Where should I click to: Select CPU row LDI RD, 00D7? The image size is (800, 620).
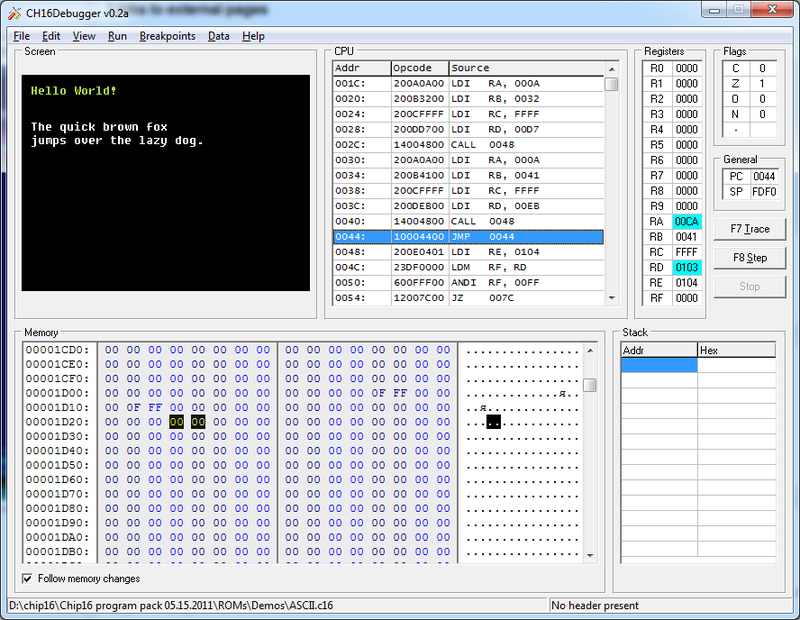click(468, 130)
